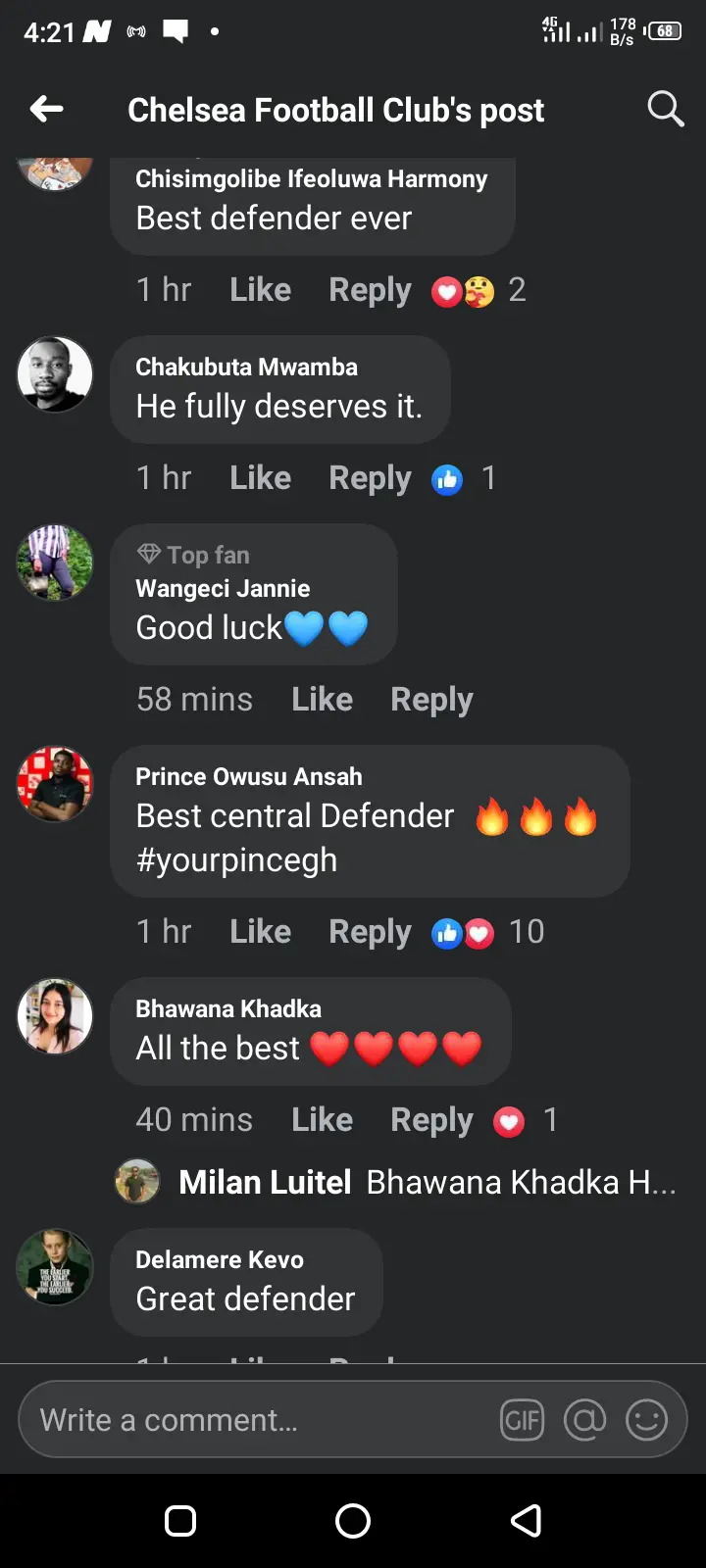Like Bhawana Khadka's comment
The width and height of the screenshot is (706, 1568).
tap(322, 1120)
